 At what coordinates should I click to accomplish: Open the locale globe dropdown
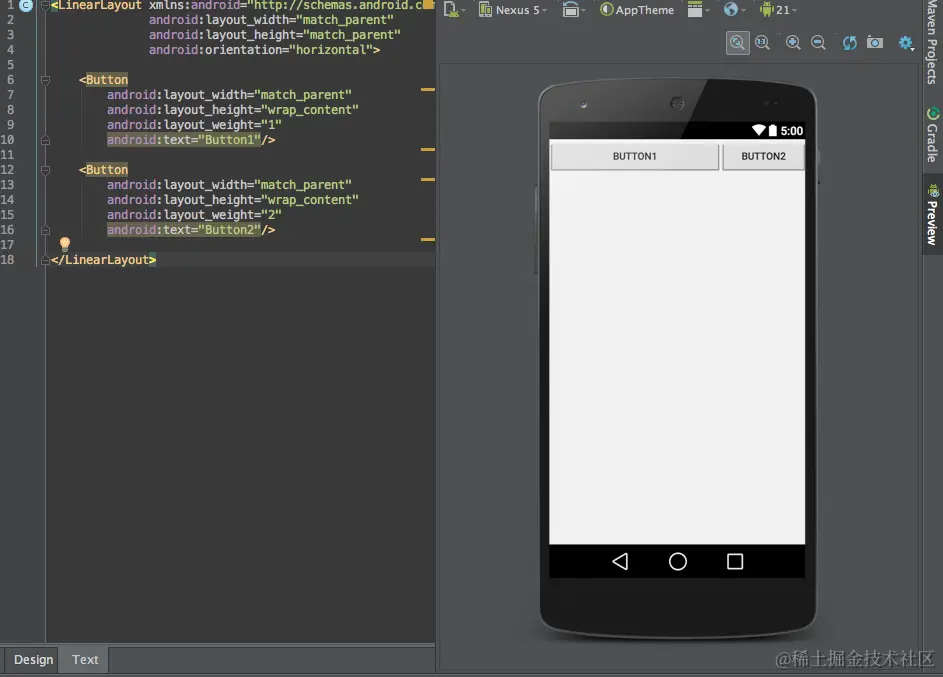point(734,10)
